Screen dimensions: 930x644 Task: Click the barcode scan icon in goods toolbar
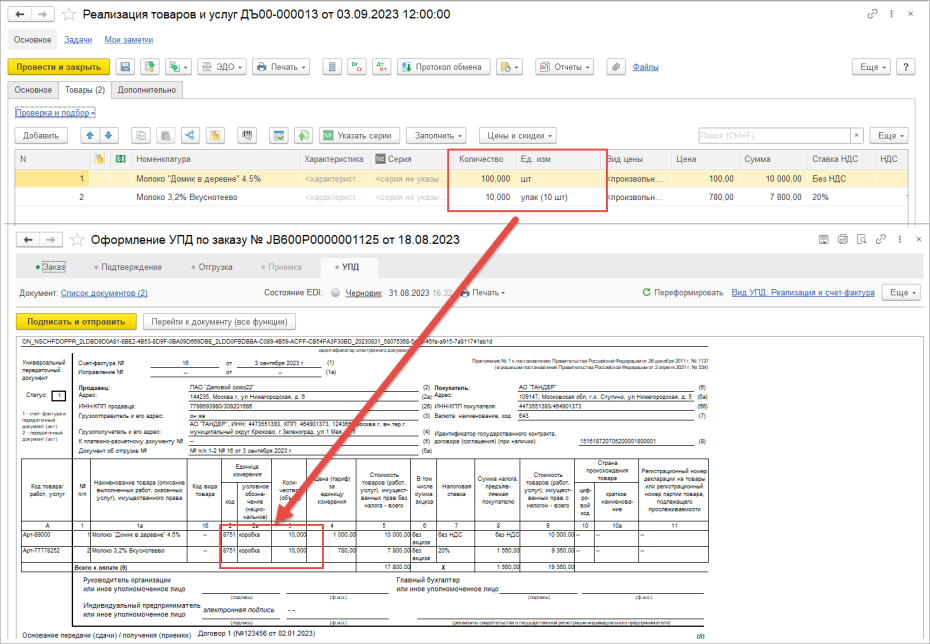point(247,136)
